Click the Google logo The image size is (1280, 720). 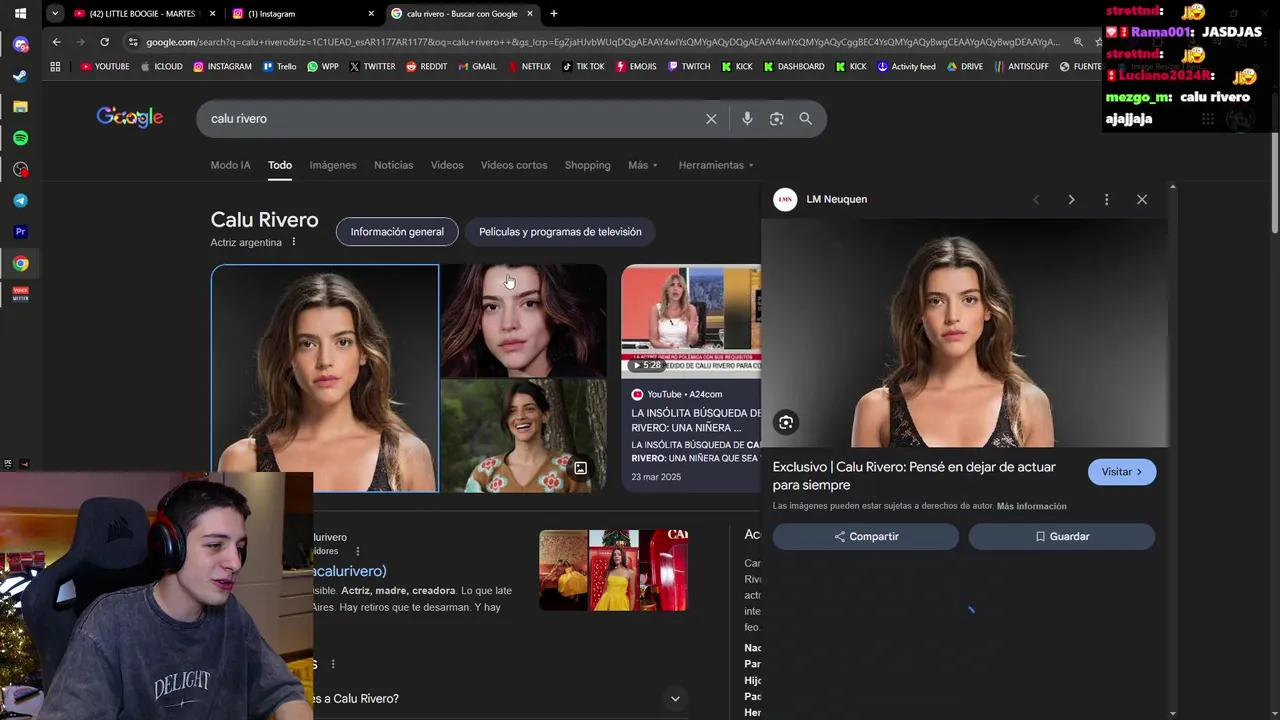130,117
